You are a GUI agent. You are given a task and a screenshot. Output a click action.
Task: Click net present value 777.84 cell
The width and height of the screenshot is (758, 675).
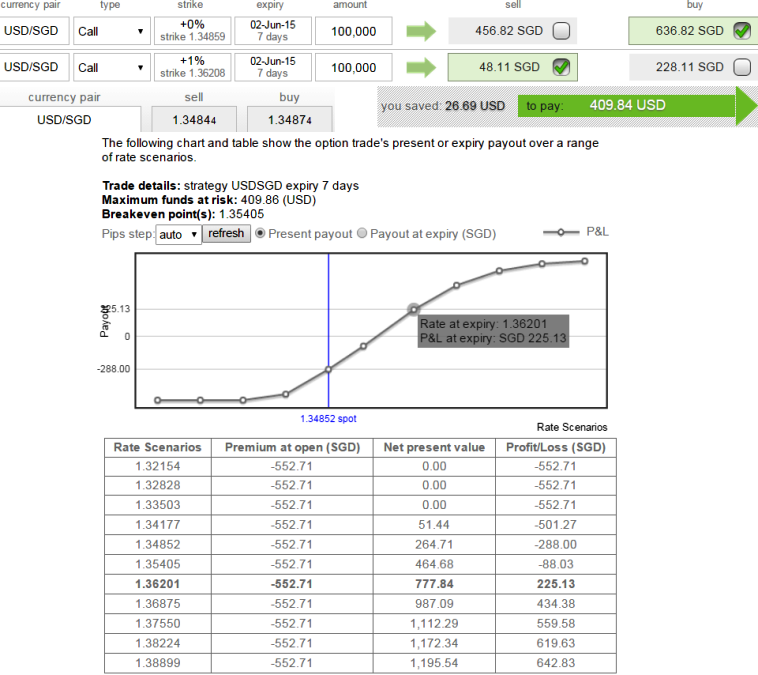[x=434, y=584]
